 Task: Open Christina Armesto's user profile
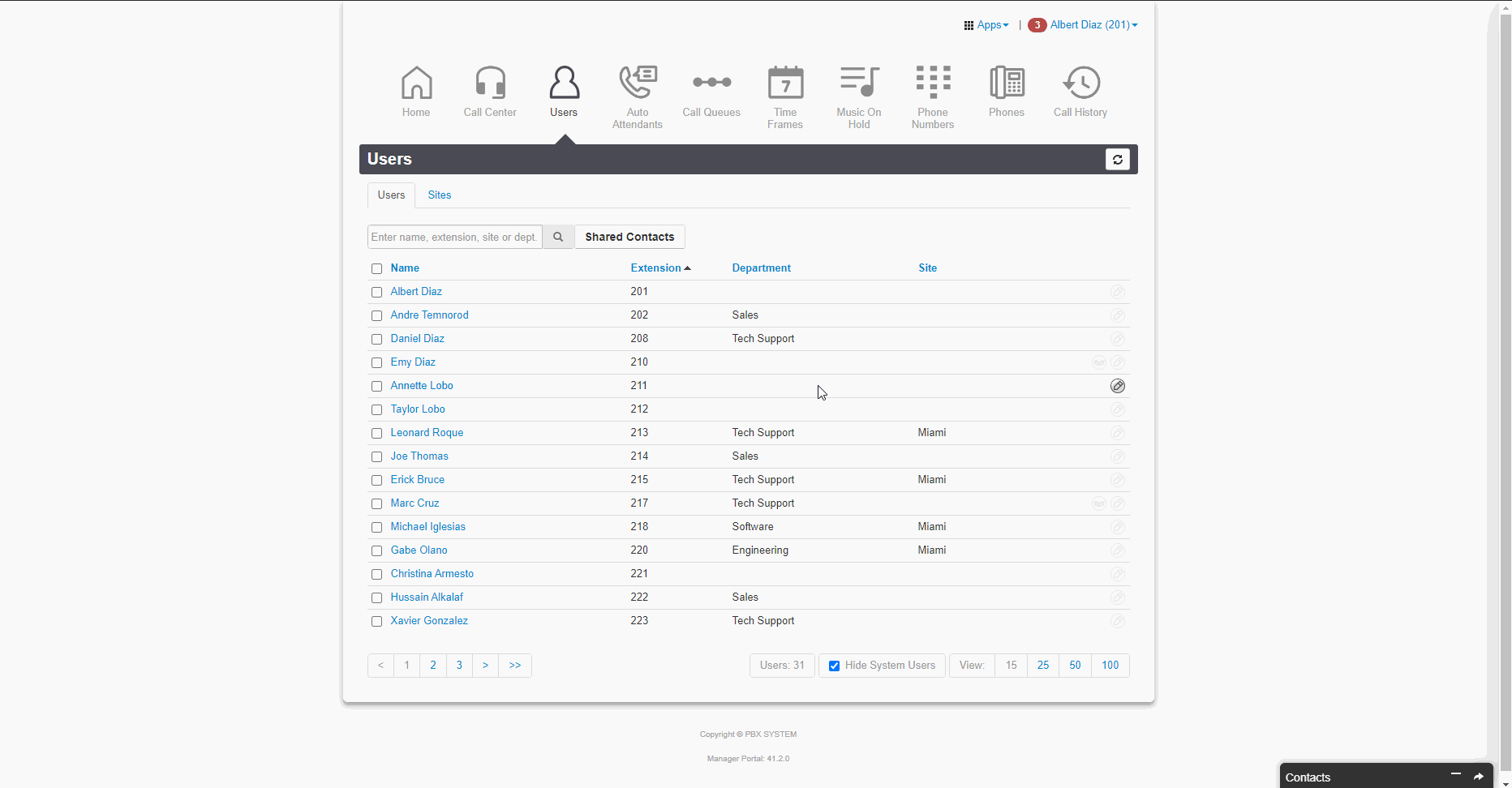[x=432, y=574]
